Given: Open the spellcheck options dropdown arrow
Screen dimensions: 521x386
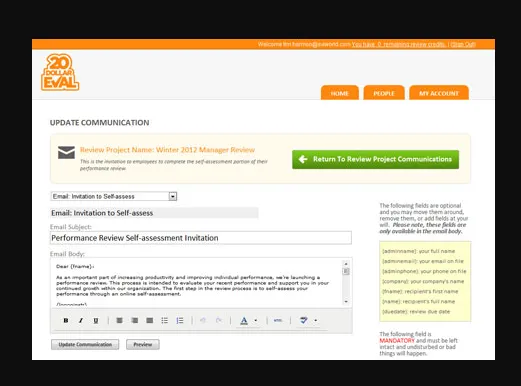Looking at the screenshot, I should tap(315, 321).
